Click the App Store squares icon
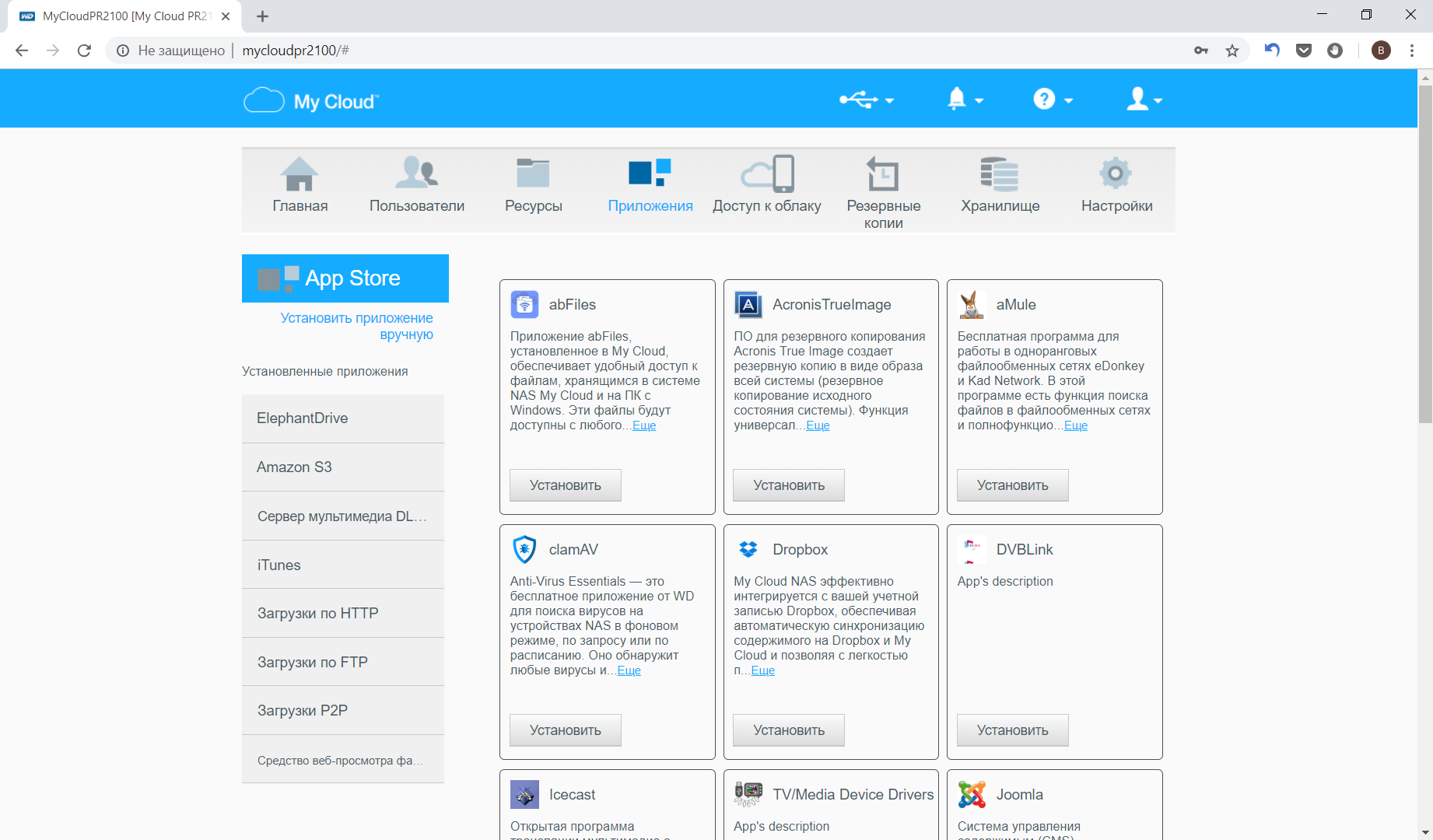This screenshot has height=840, width=1433. tap(279, 278)
